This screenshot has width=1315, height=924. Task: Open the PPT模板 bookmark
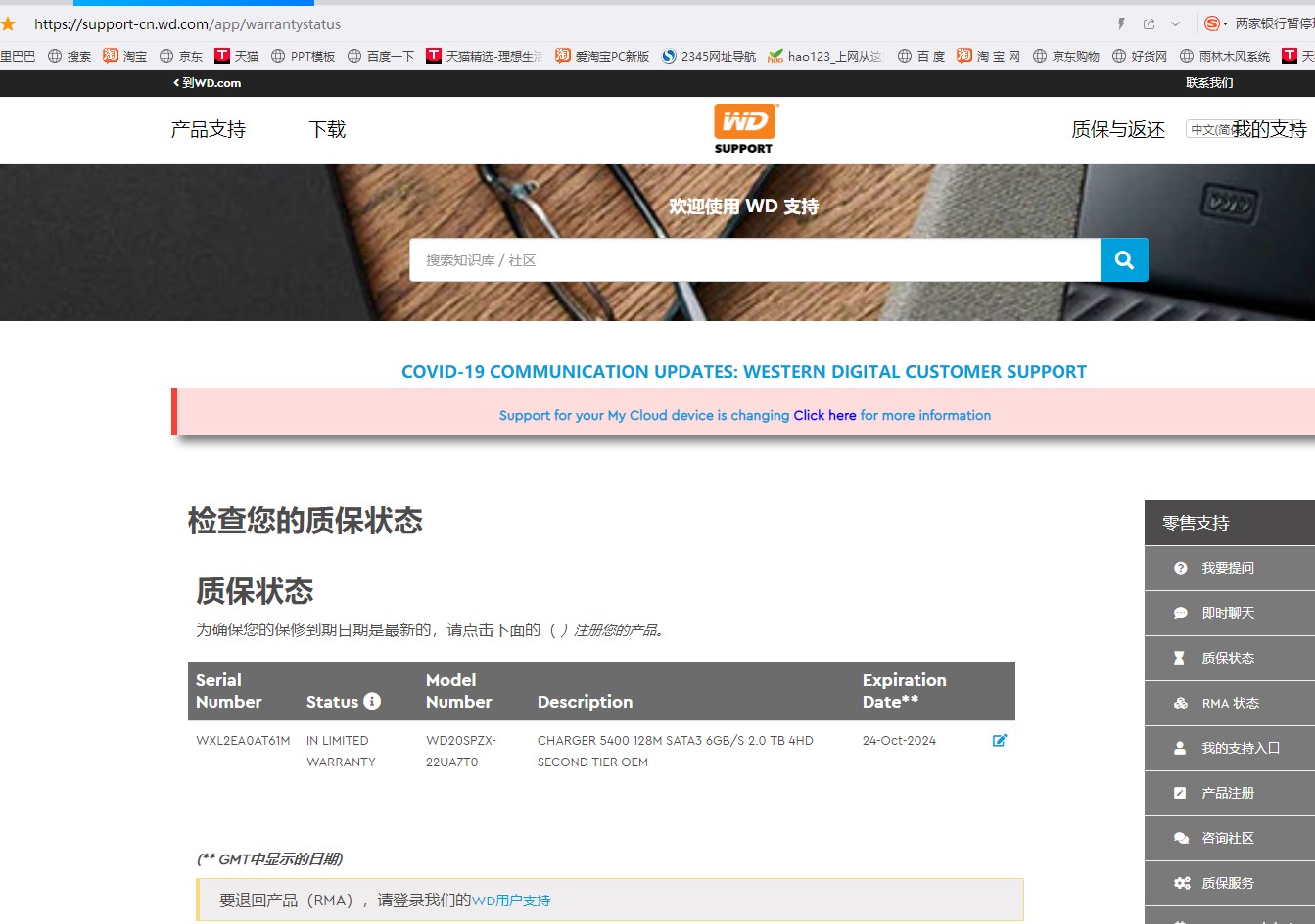click(303, 56)
